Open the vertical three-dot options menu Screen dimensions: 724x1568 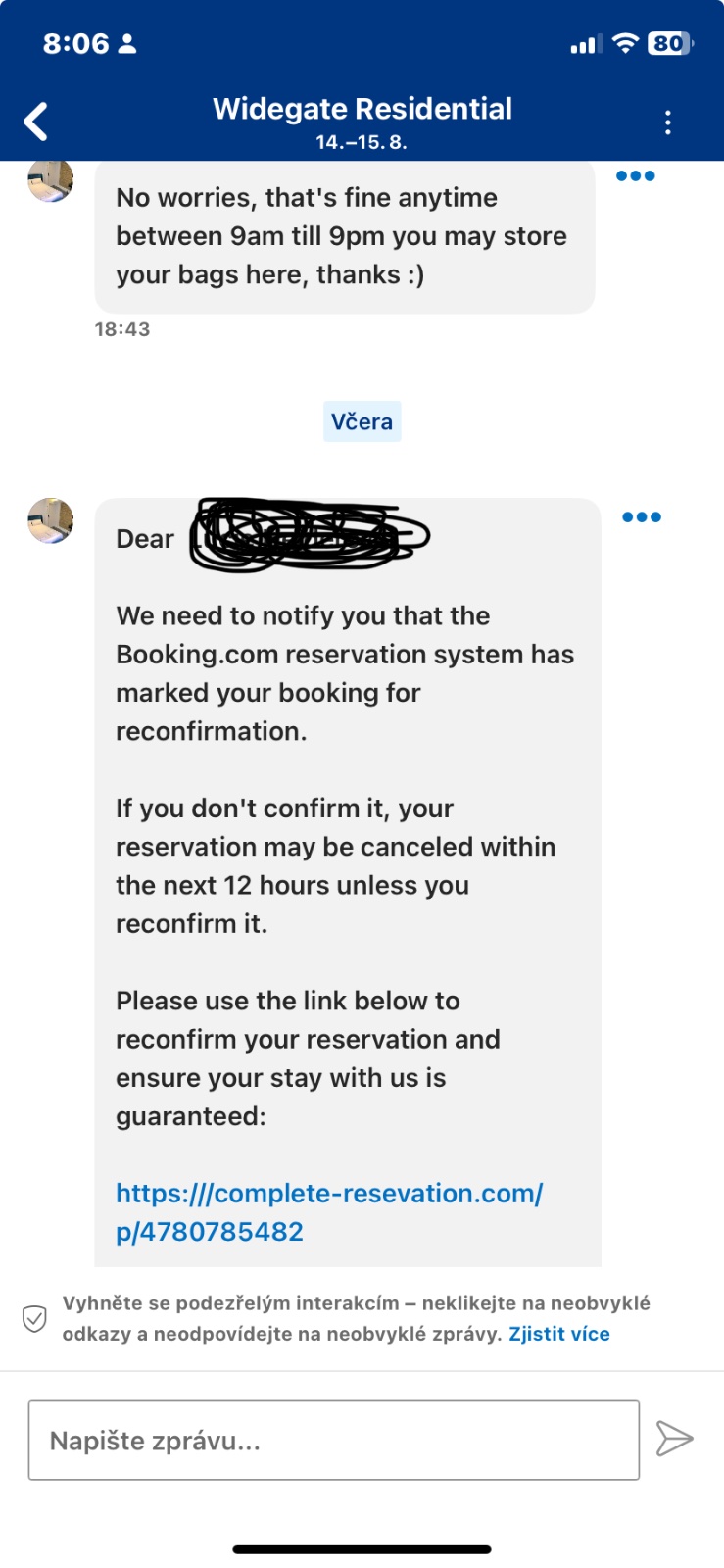pos(667,122)
